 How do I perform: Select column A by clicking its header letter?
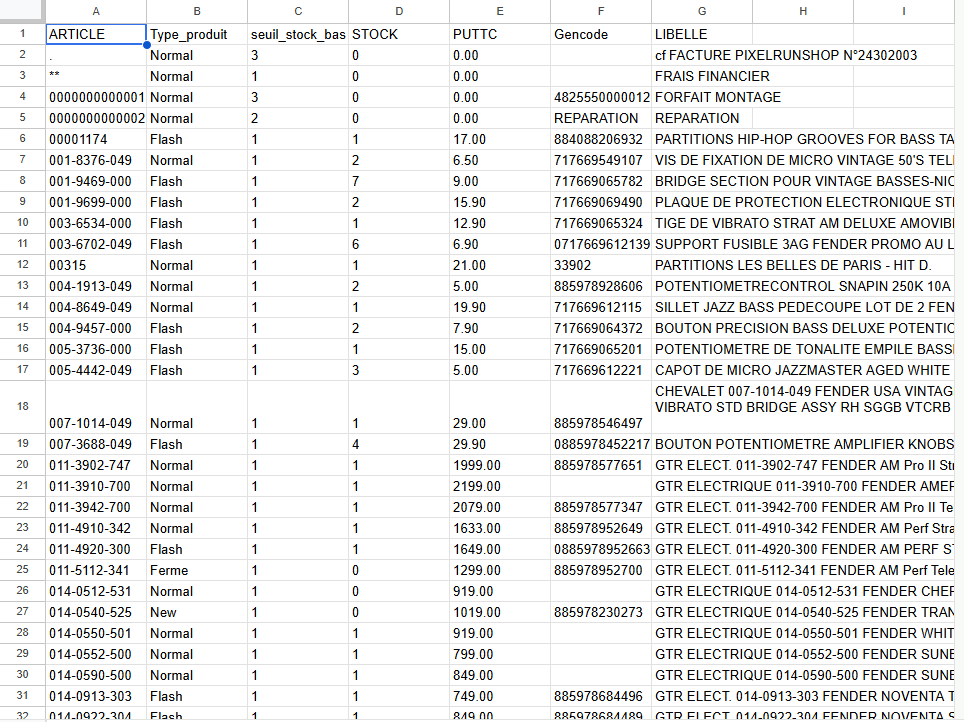click(x=96, y=11)
